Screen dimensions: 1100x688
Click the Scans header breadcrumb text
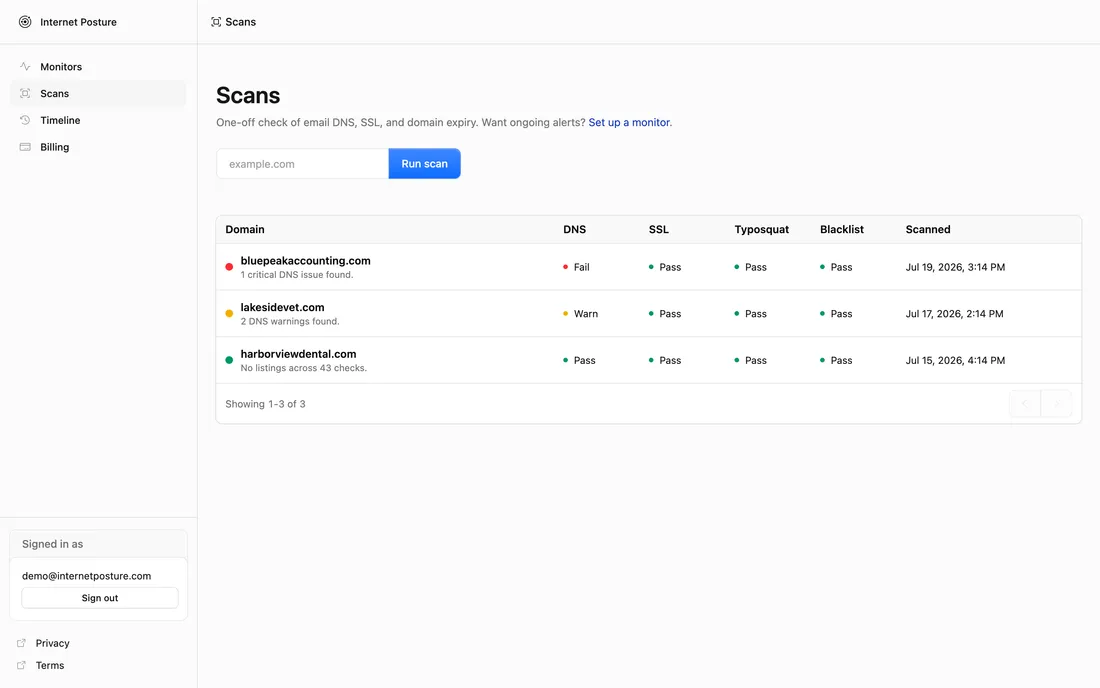pyautogui.click(x=241, y=22)
